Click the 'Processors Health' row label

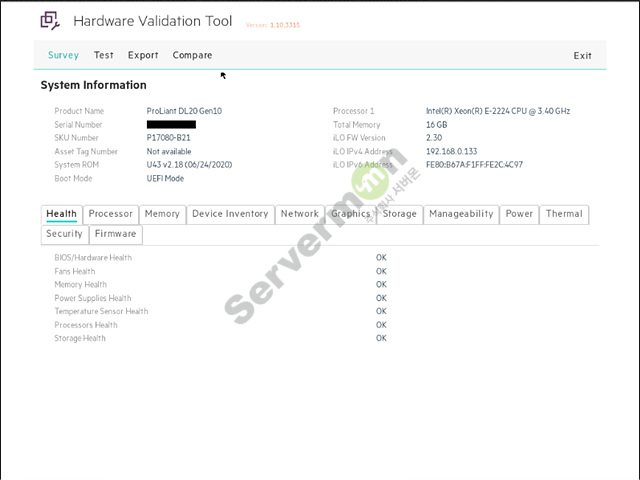(x=86, y=325)
